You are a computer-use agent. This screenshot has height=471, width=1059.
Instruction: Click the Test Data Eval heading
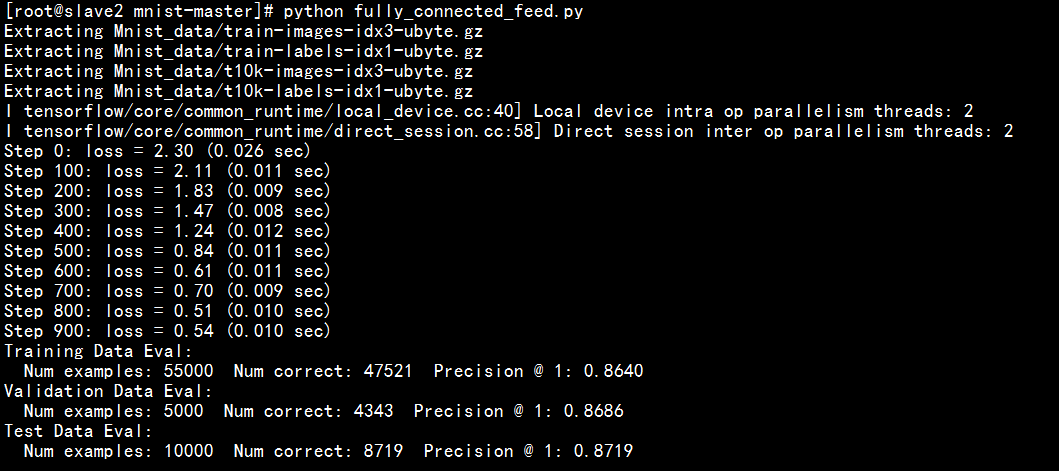(78, 431)
